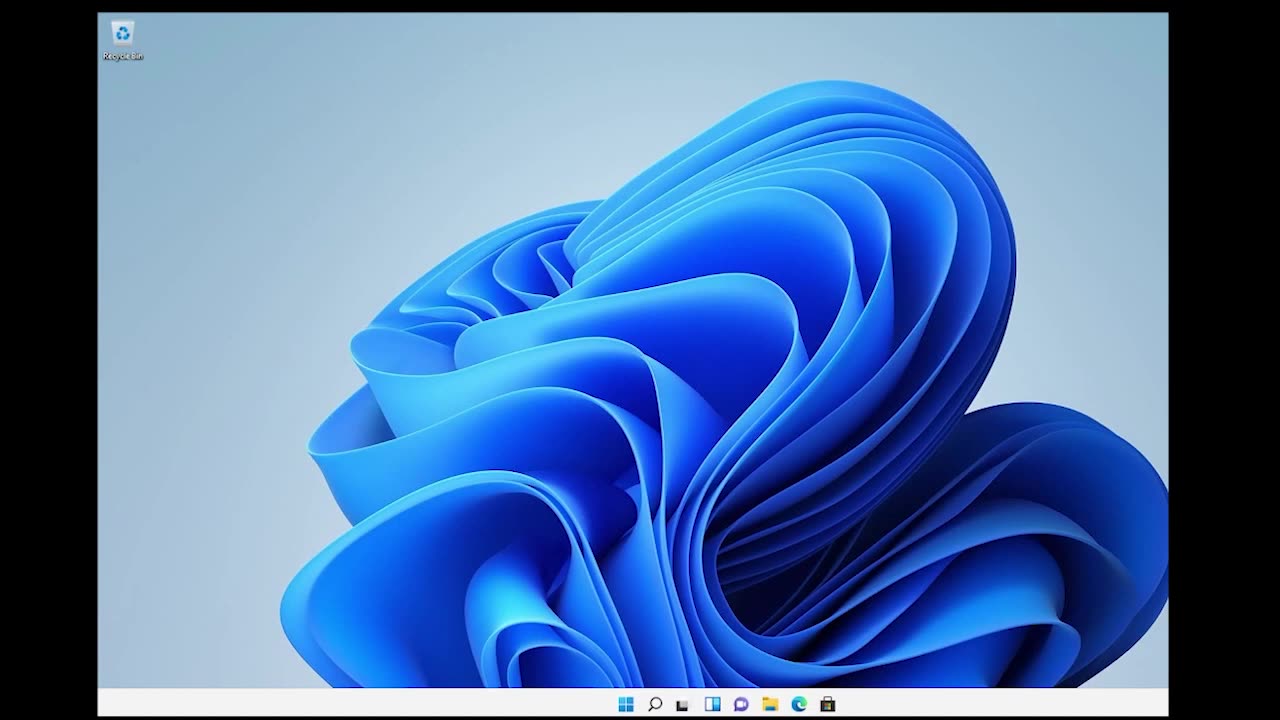Open the Microsoft Store app
This screenshot has height=720, width=1280.
pyautogui.click(x=828, y=704)
